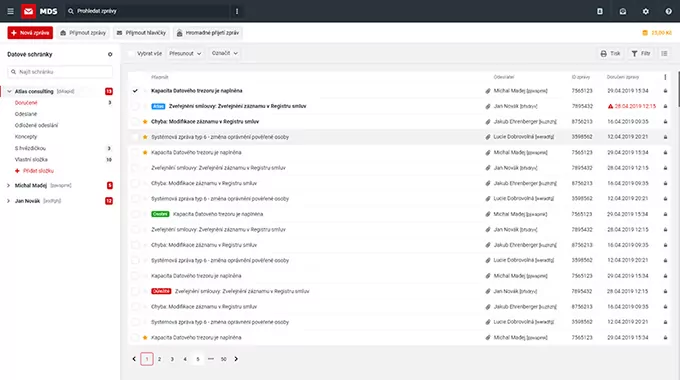680x380 pixels.
Task: Sort by the Doručení zprávy column header
Action: click(623, 77)
